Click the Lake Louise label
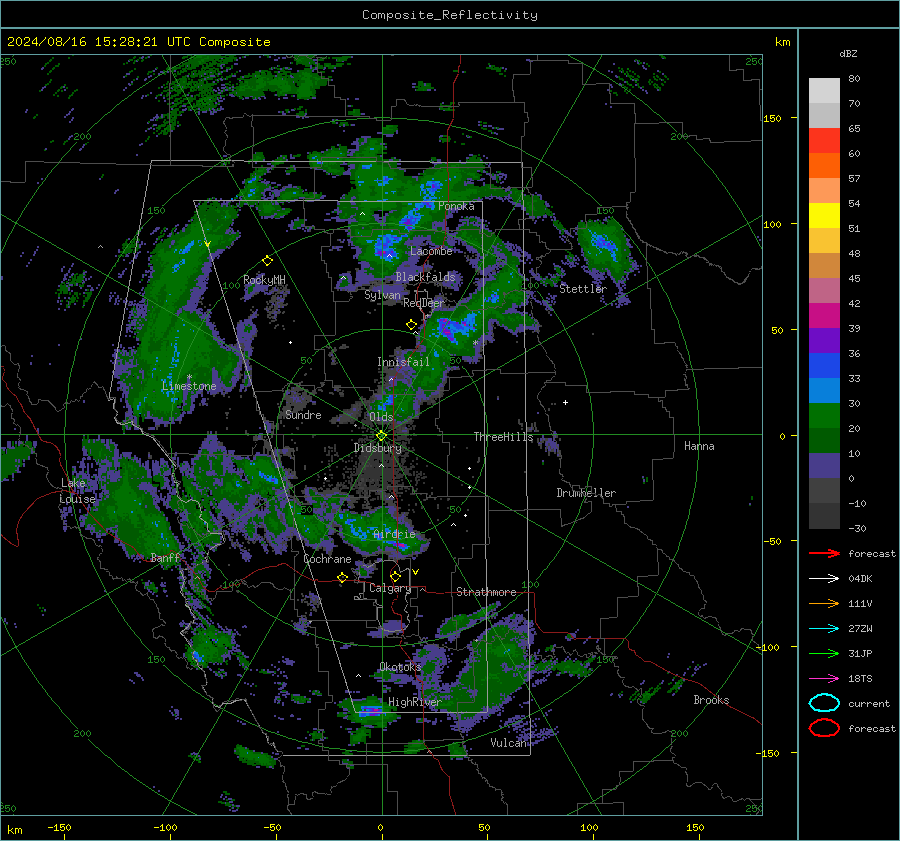 click(x=78, y=491)
